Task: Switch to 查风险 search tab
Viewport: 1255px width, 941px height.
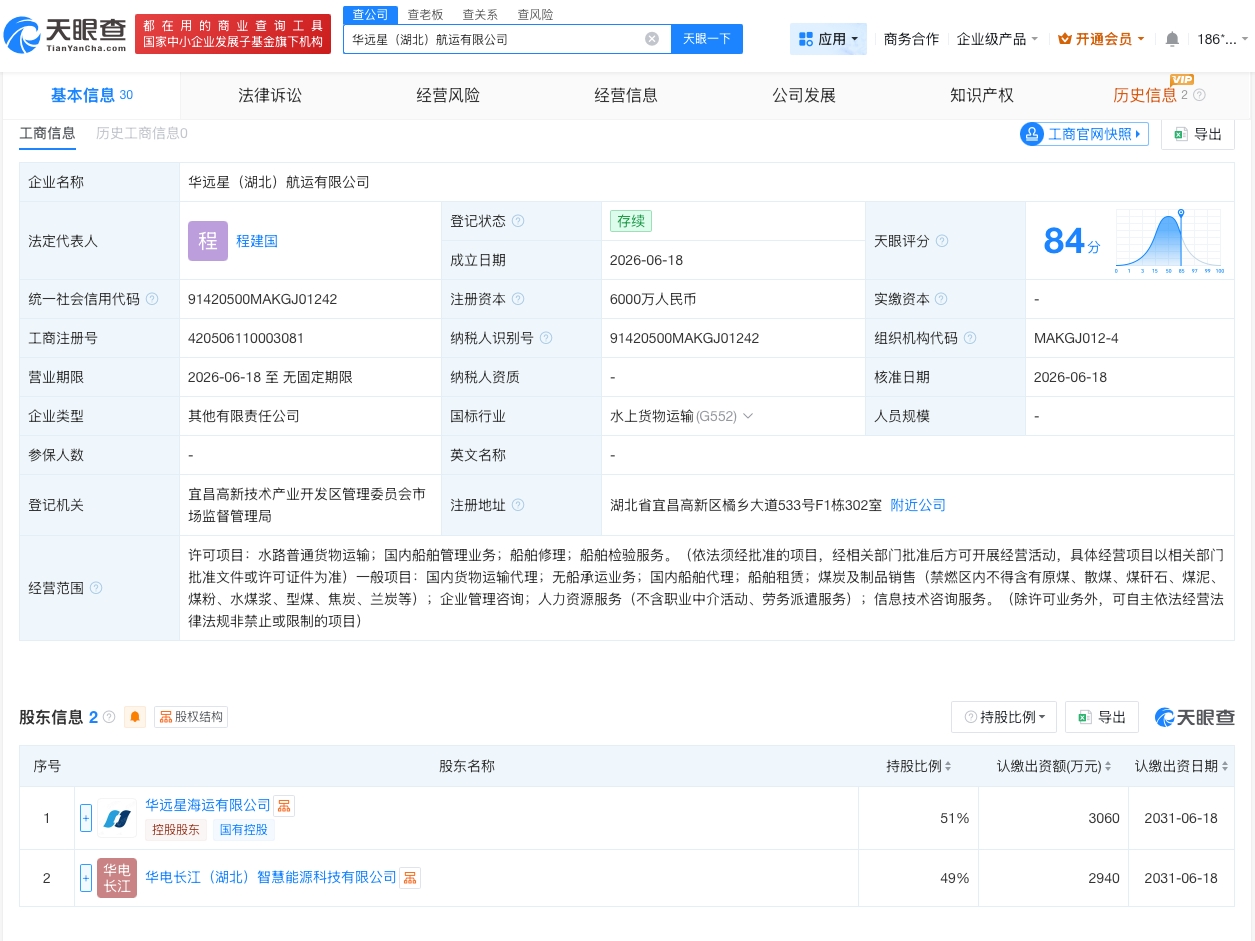Action: coord(535,14)
